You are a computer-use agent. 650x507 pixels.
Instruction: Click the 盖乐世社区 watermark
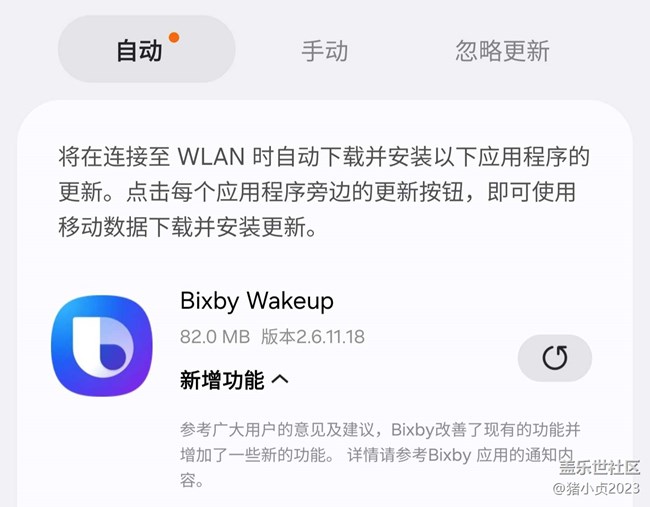coord(599,468)
